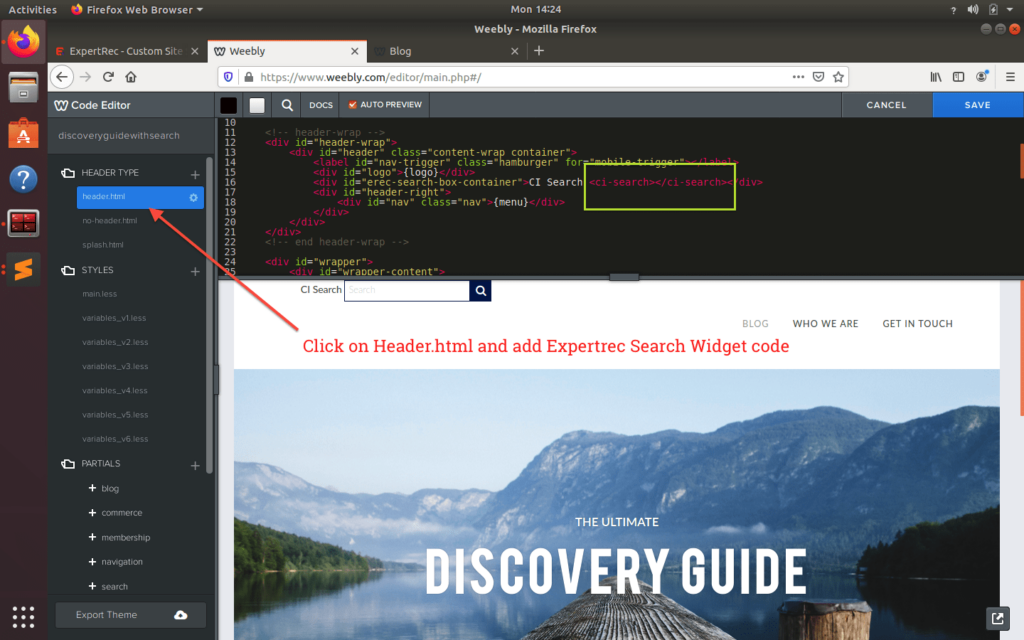Bookmark the page using the star icon
The height and width of the screenshot is (640, 1024).
(838, 76)
